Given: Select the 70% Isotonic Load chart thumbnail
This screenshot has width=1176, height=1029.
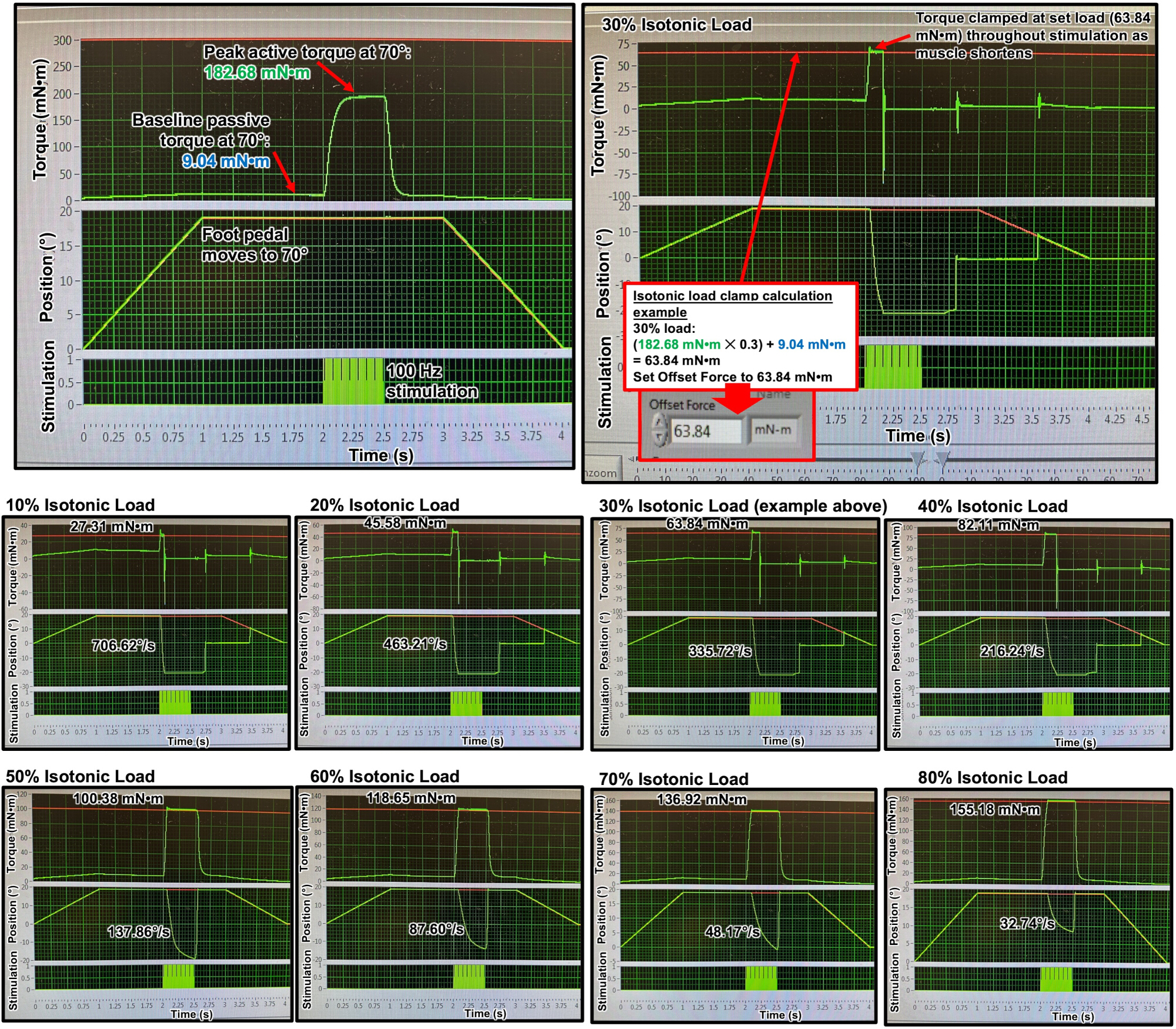Looking at the screenshot, I should tap(734, 907).
